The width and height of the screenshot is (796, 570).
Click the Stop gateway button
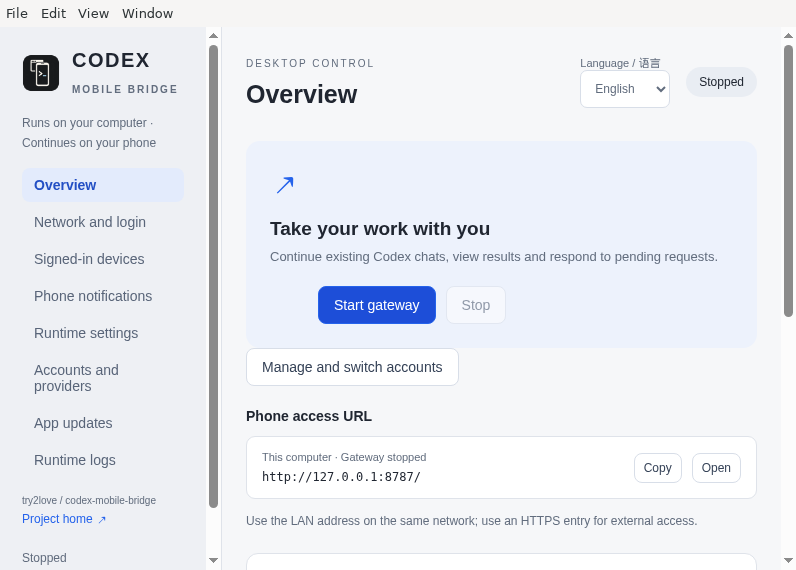tap(476, 305)
